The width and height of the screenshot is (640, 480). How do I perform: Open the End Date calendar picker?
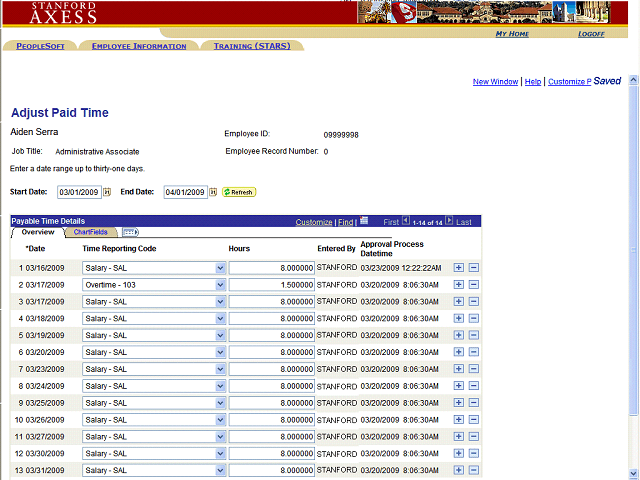(x=213, y=192)
